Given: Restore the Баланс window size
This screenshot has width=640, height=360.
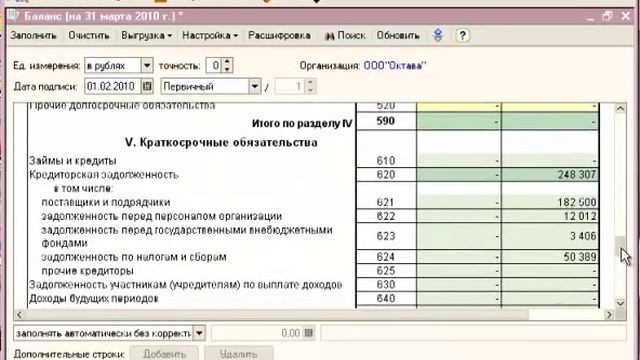Looking at the screenshot, I should pyautogui.click(x=608, y=16).
